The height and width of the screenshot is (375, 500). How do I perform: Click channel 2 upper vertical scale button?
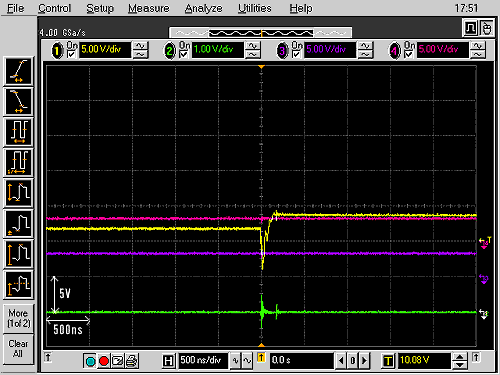tap(253, 46)
